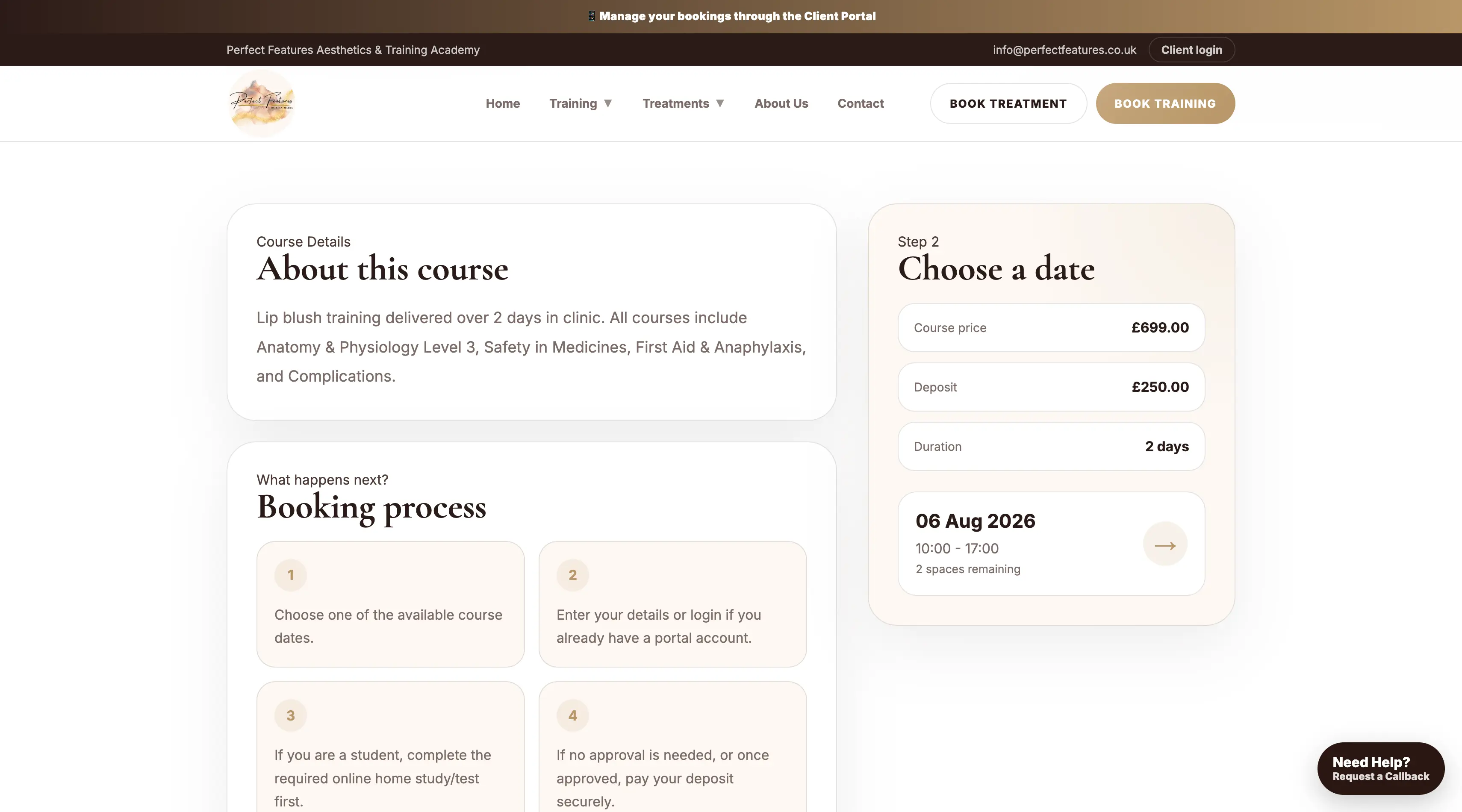Click "Perfect Features Aesthetics & Training Academy" text
Image resolution: width=1462 pixels, height=812 pixels.
353,50
